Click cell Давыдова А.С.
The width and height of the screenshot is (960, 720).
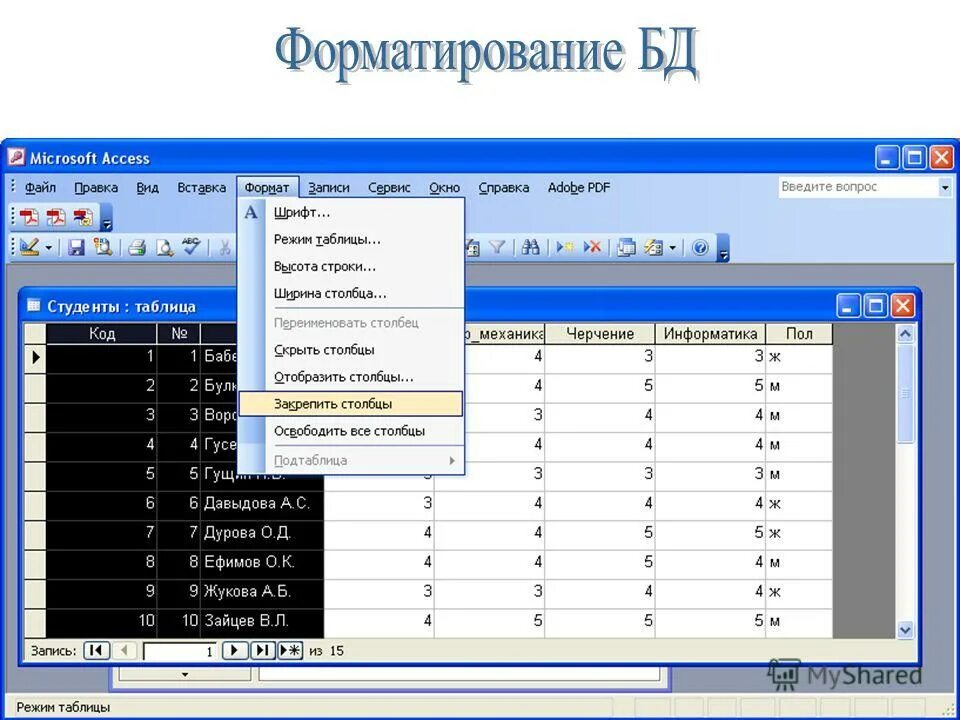pos(262,503)
